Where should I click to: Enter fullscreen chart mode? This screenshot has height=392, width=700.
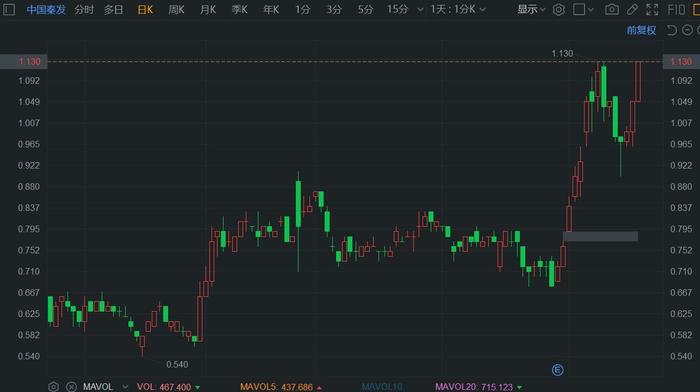pyautogui.click(x=652, y=9)
